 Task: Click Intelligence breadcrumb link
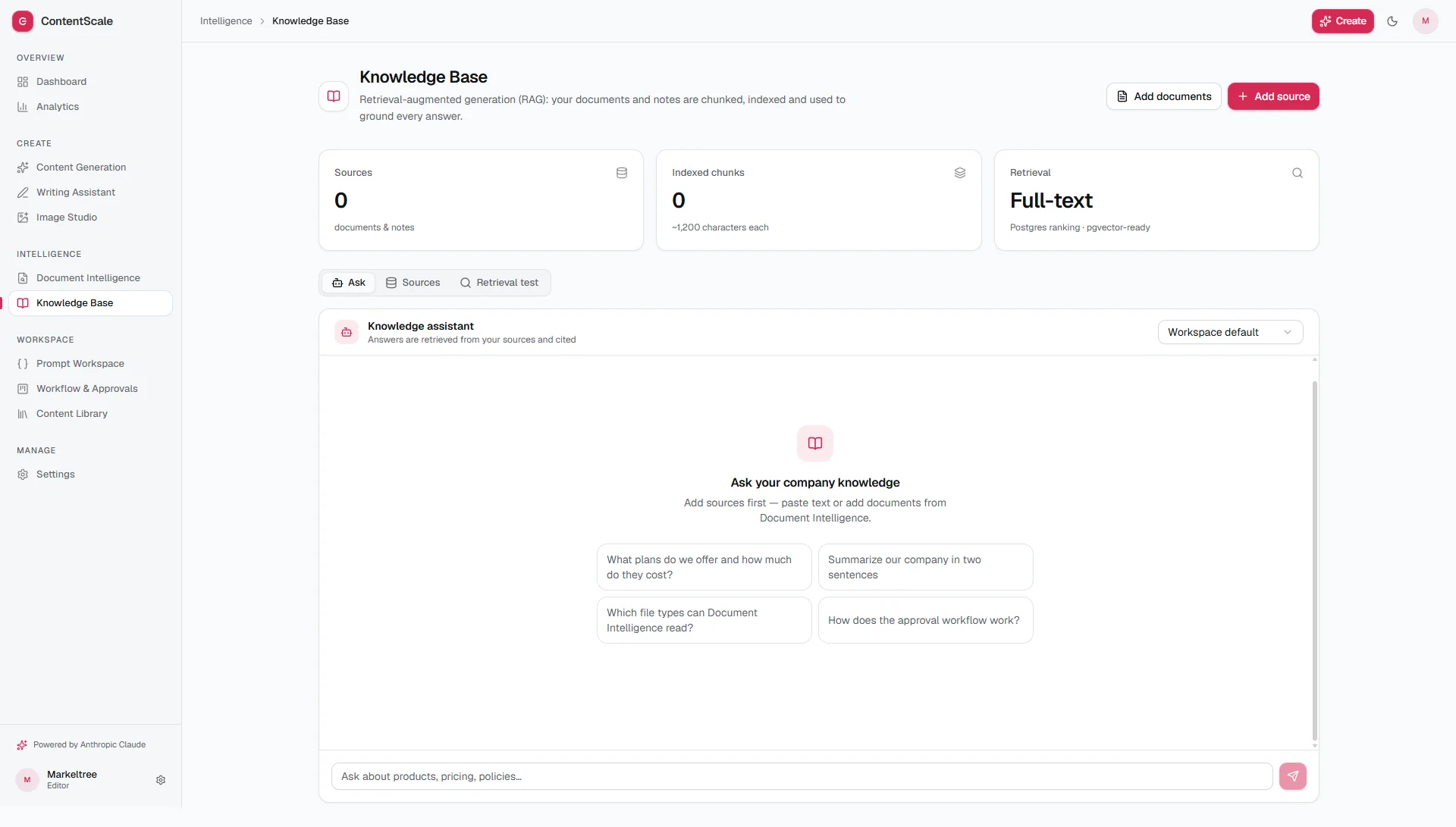pos(226,21)
